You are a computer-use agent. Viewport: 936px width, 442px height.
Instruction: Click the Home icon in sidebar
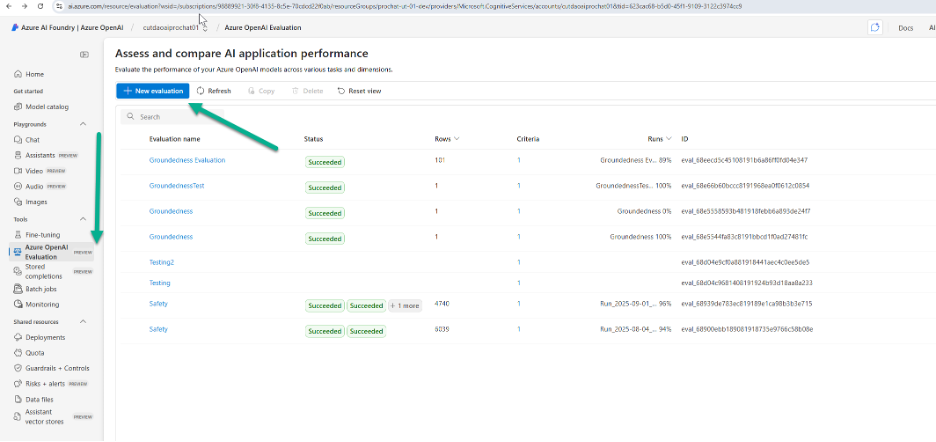[x=17, y=74]
